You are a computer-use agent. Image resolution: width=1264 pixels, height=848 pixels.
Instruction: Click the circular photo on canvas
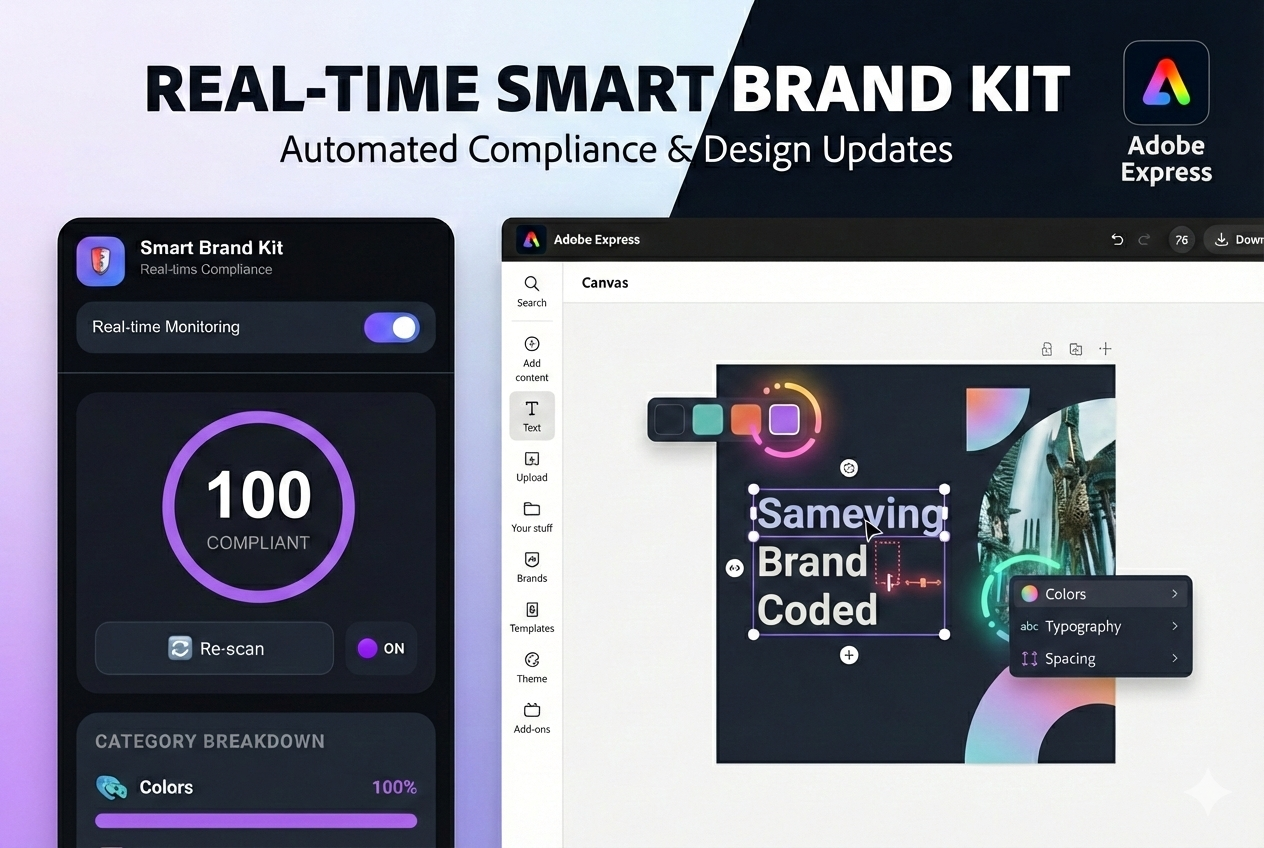(1046, 491)
